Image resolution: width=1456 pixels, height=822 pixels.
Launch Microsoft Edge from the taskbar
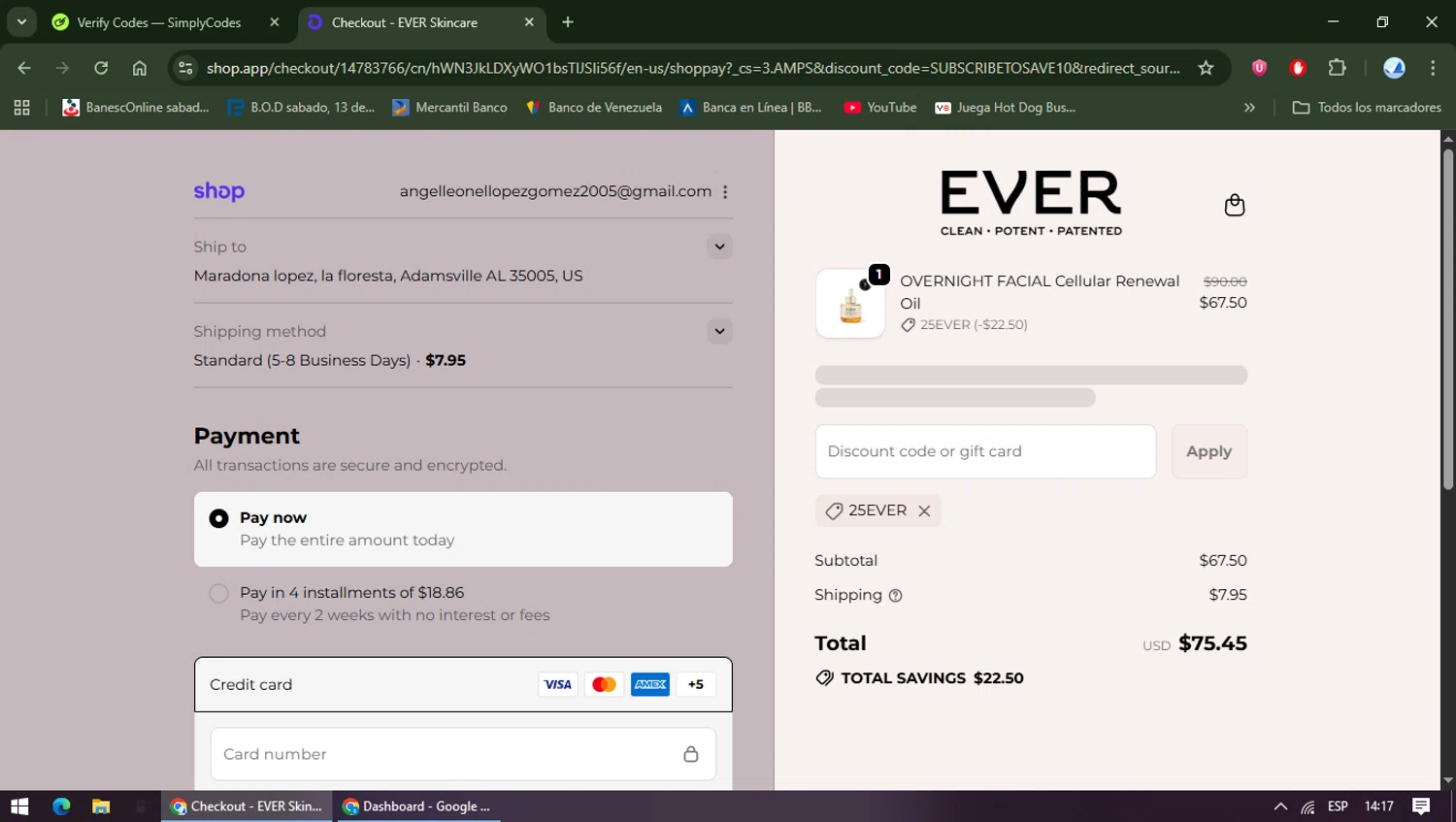(61, 806)
